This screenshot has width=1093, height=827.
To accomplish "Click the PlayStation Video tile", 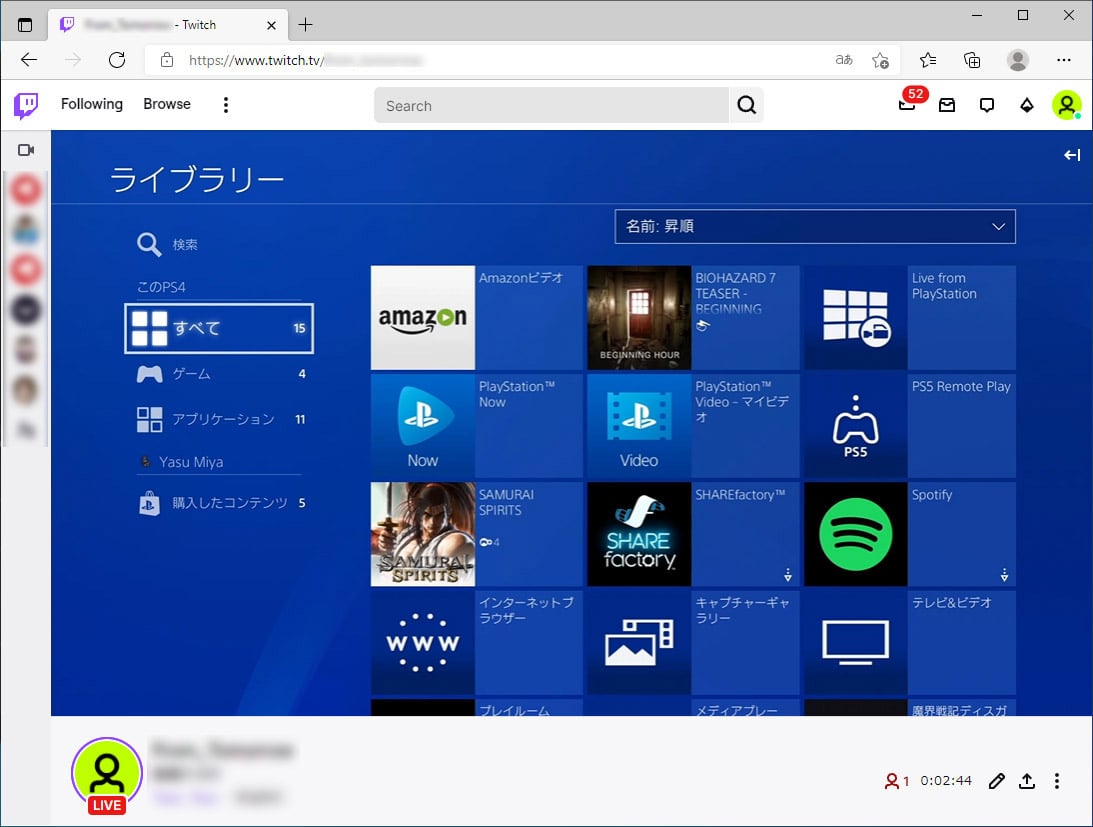I will [693, 425].
